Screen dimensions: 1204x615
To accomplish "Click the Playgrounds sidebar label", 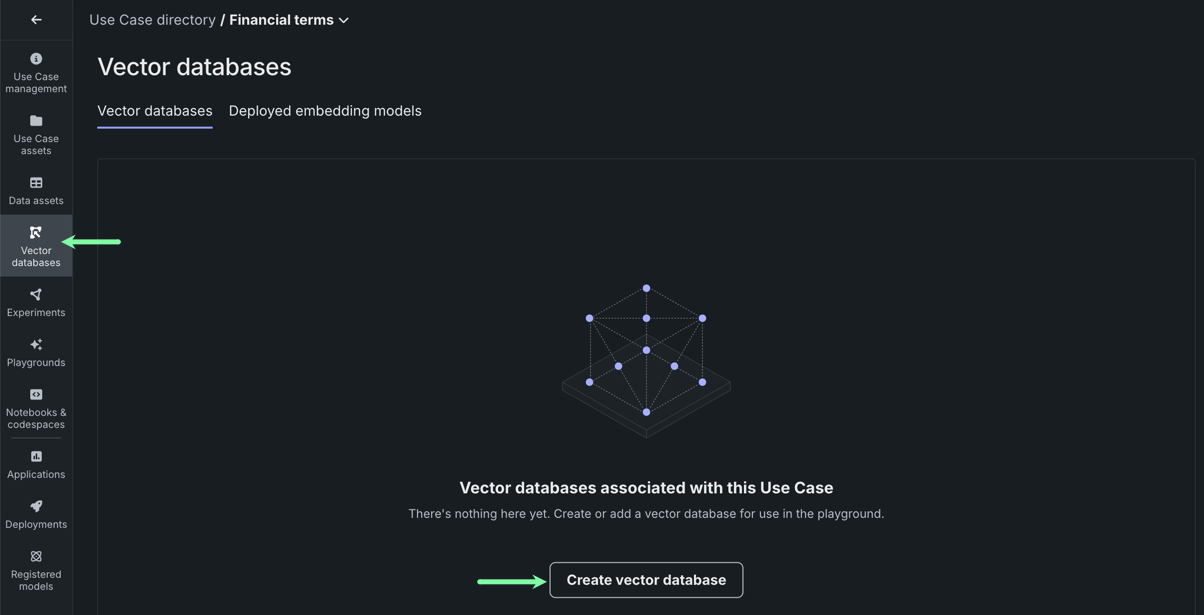I will click(x=36, y=363).
